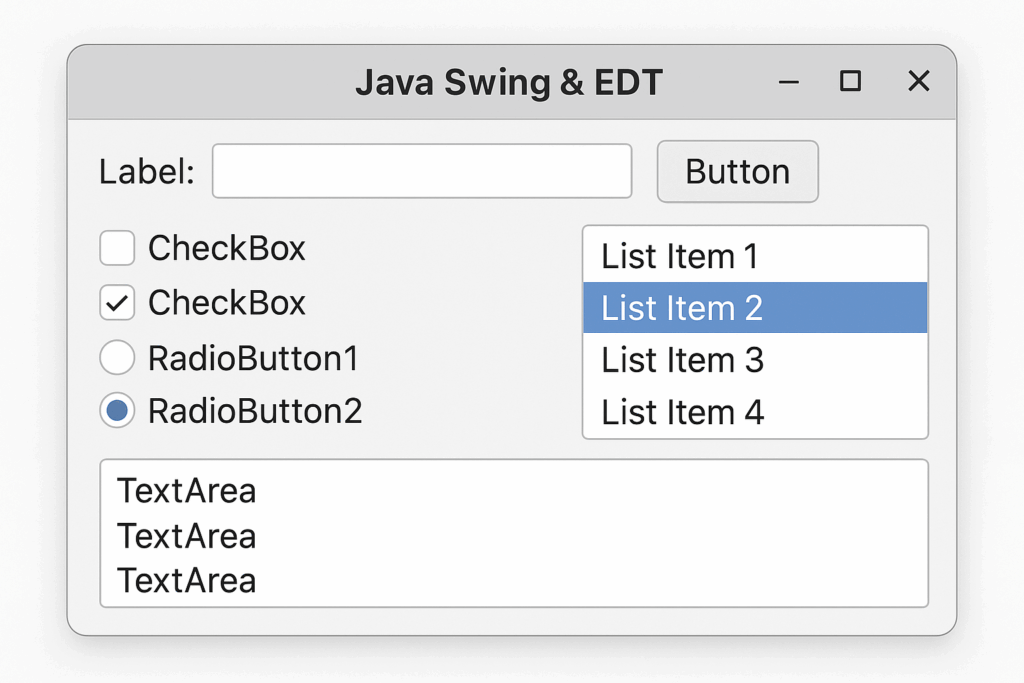Select the RadioButton1 option
This screenshot has height=683, width=1024.
tap(117, 358)
